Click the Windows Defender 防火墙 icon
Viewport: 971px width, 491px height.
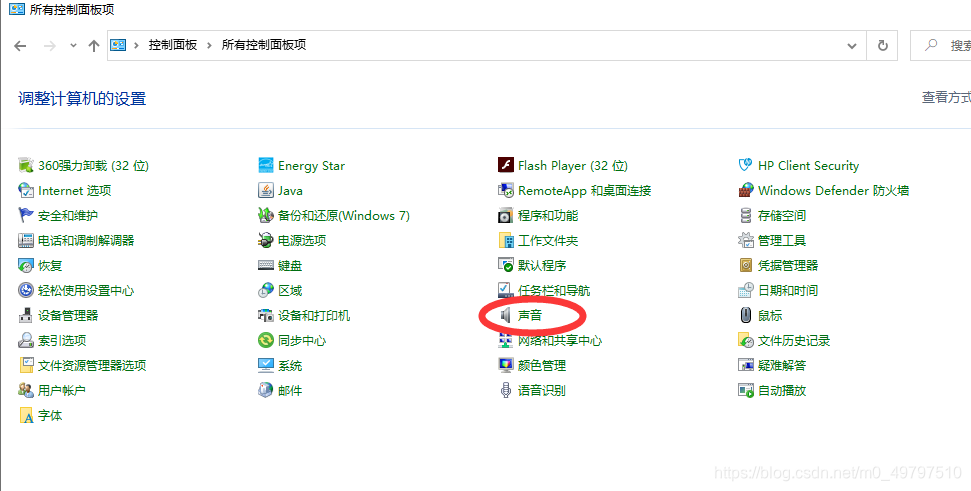pyautogui.click(x=746, y=190)
